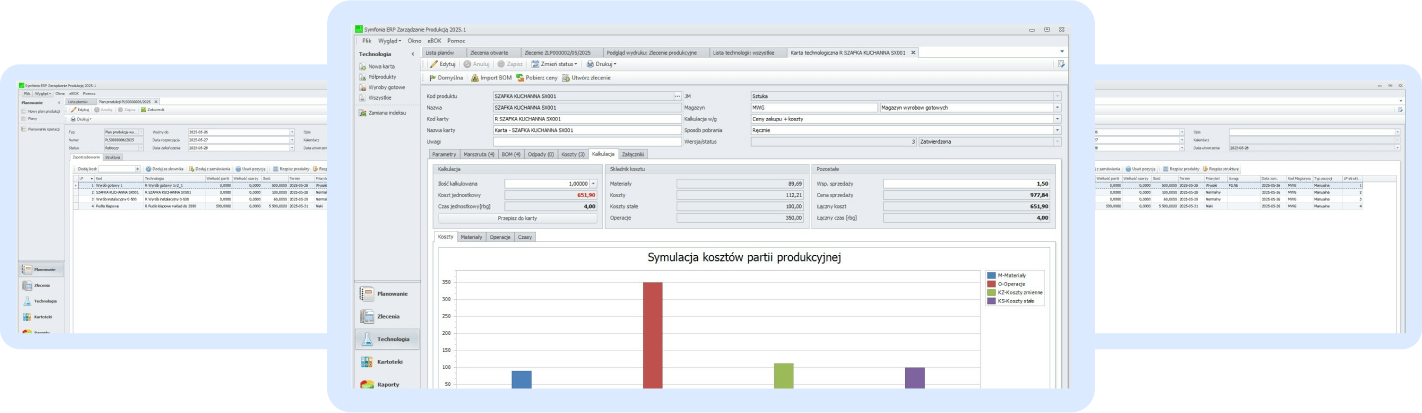Click the Utwórz zlecenie toolbar icon
The height and width of the screenshot is (413, 1422).
[566, 77]
